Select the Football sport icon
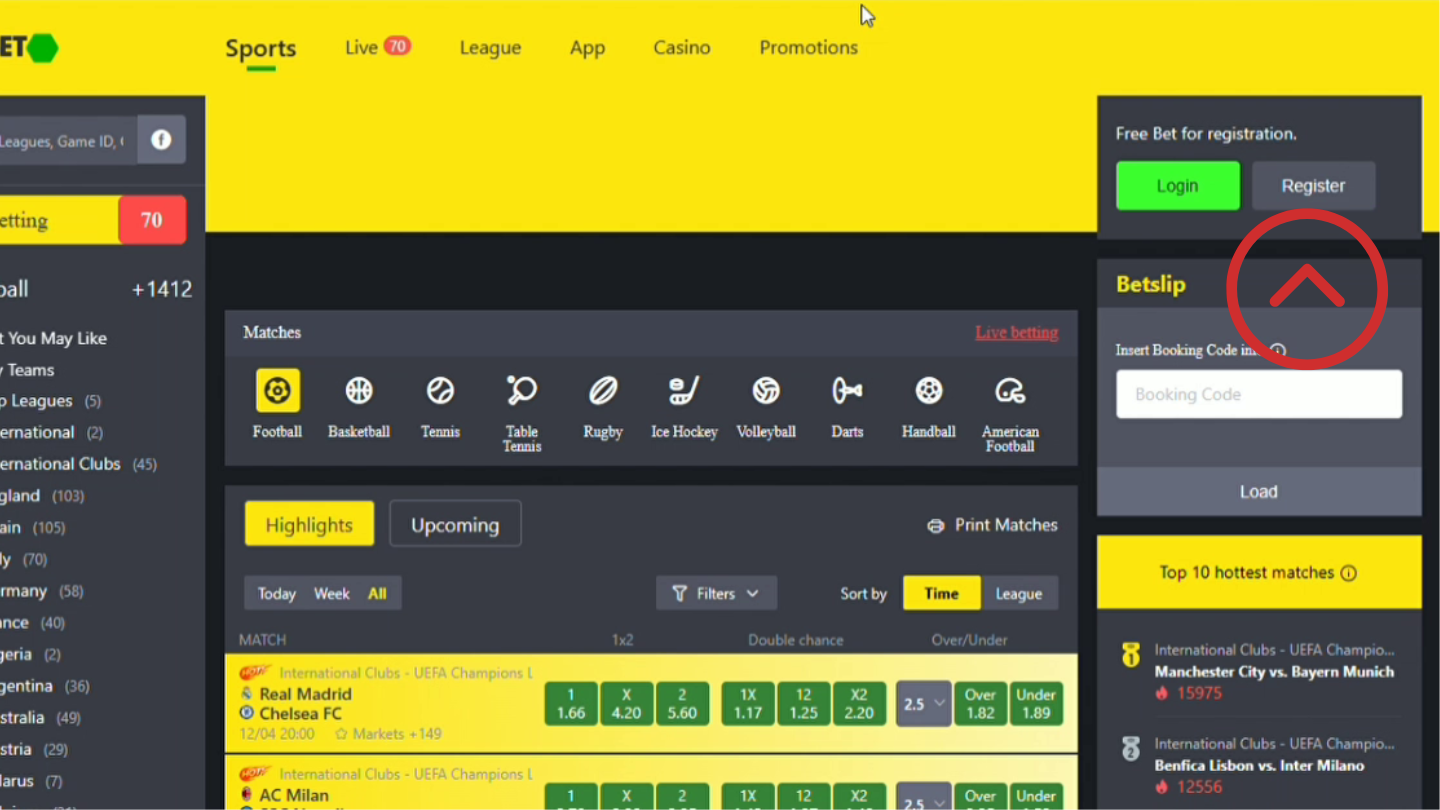1440x810 pixels. [277, 391]
